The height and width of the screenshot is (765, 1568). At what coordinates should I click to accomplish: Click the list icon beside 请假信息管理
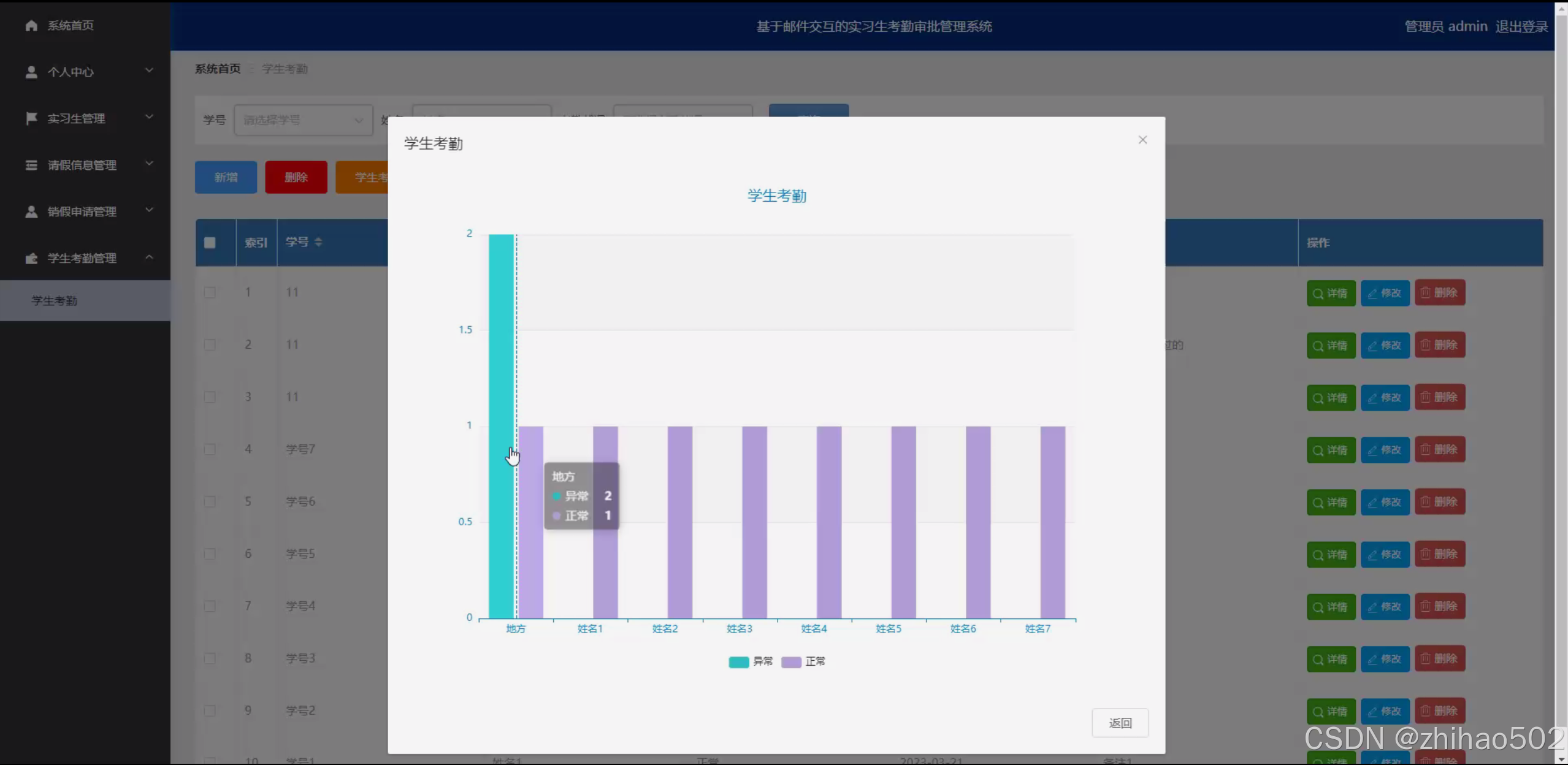(31, 165)
